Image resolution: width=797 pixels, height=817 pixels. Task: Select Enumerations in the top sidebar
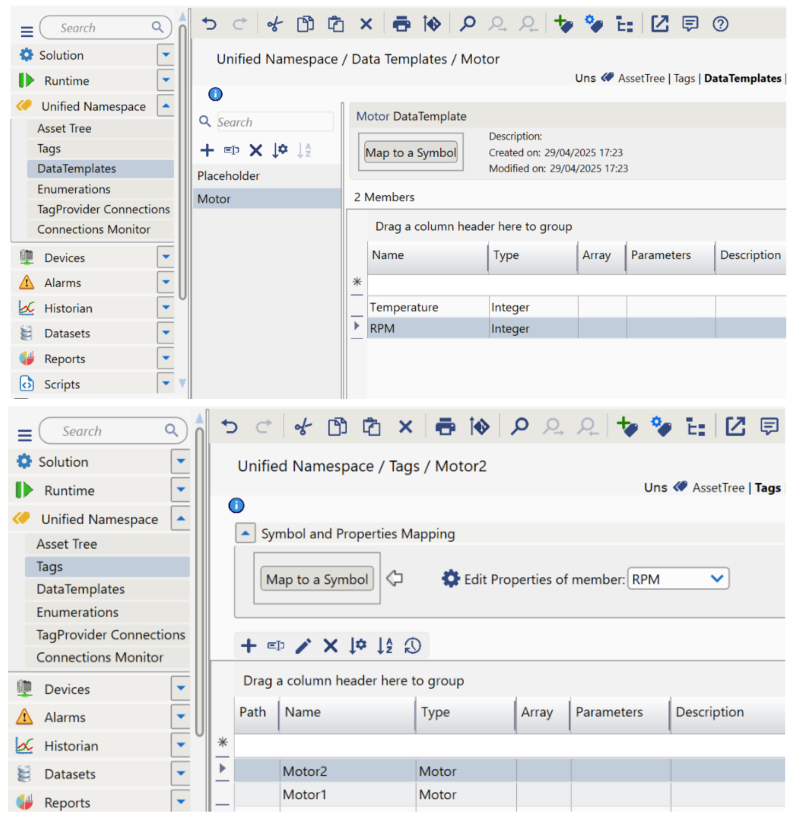[x=74, y=189]
